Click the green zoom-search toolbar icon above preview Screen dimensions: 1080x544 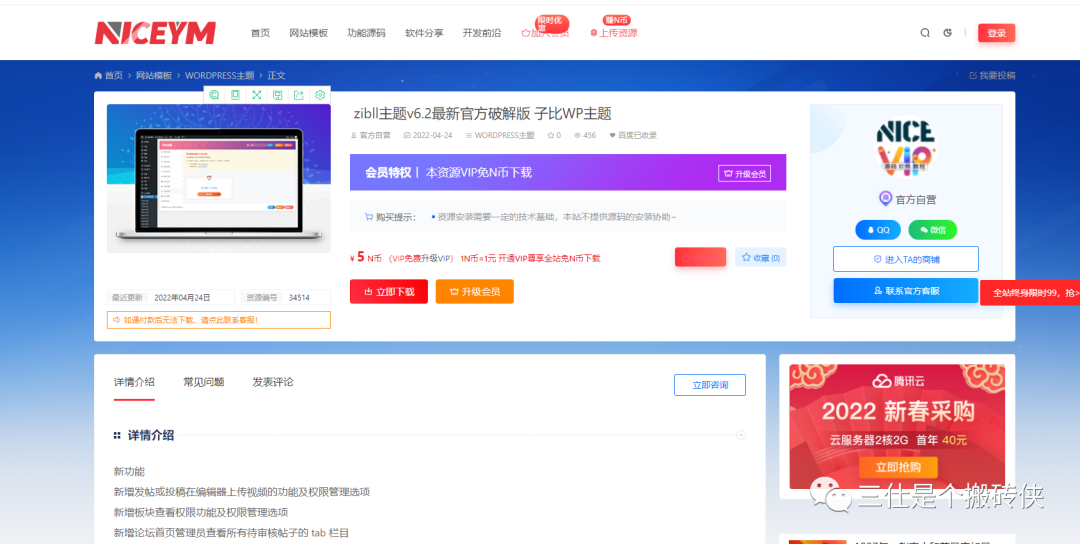[214, 95]
